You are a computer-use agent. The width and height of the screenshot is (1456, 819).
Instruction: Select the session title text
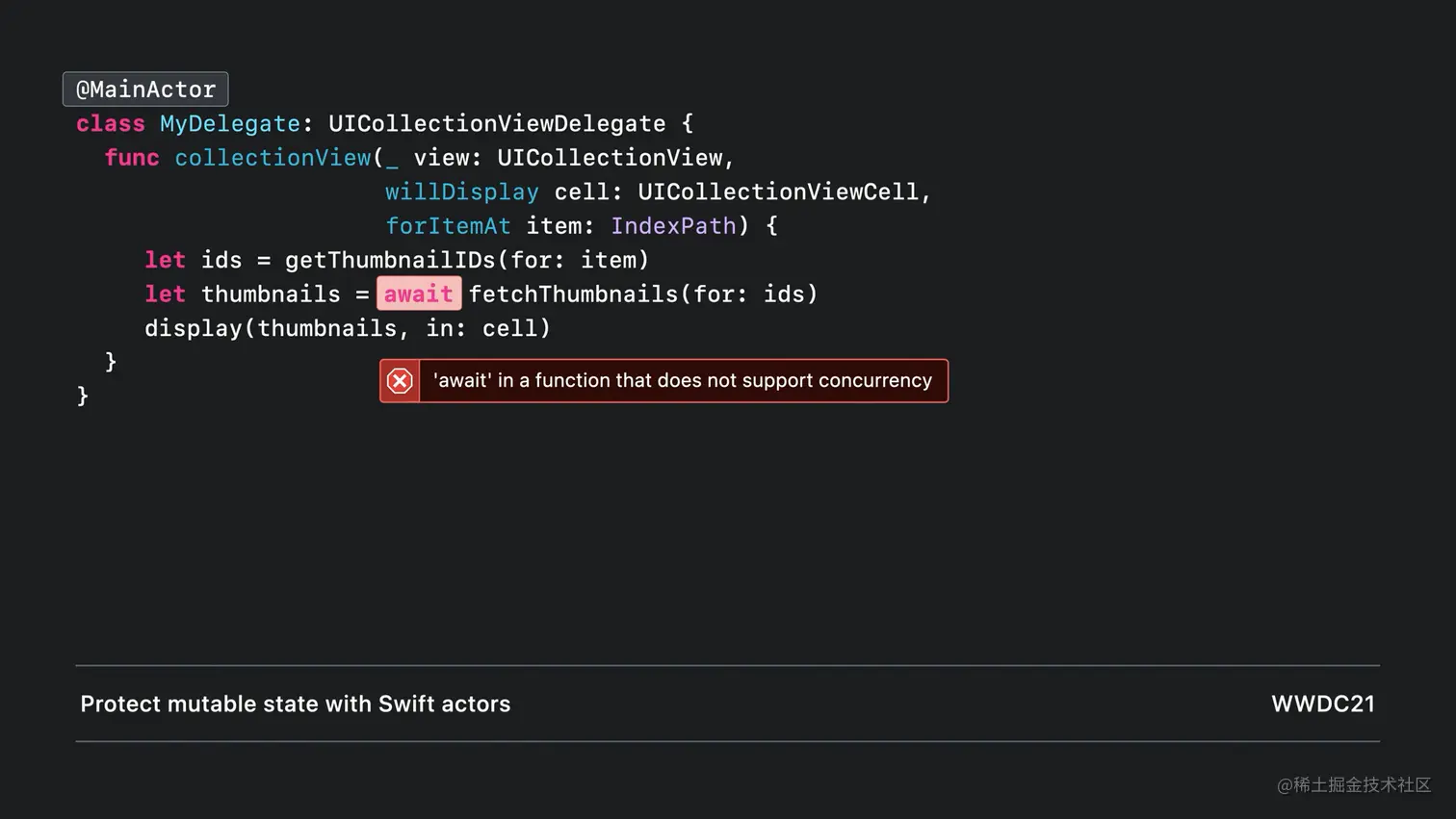(x=295, y=704)
